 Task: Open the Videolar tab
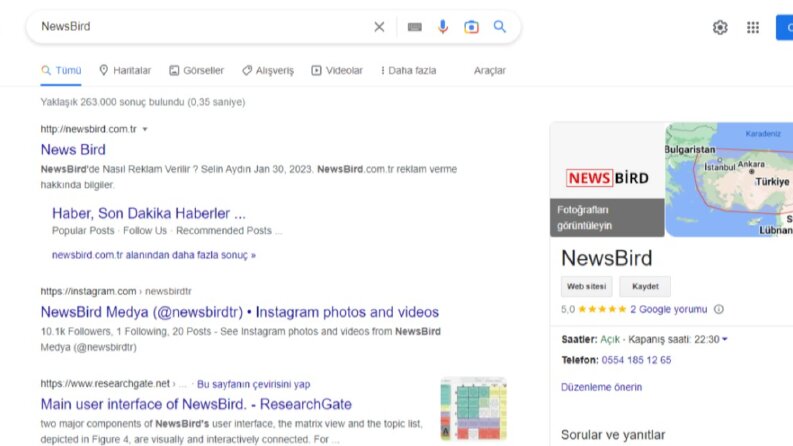pyautogui.click(x=337, y=70)
